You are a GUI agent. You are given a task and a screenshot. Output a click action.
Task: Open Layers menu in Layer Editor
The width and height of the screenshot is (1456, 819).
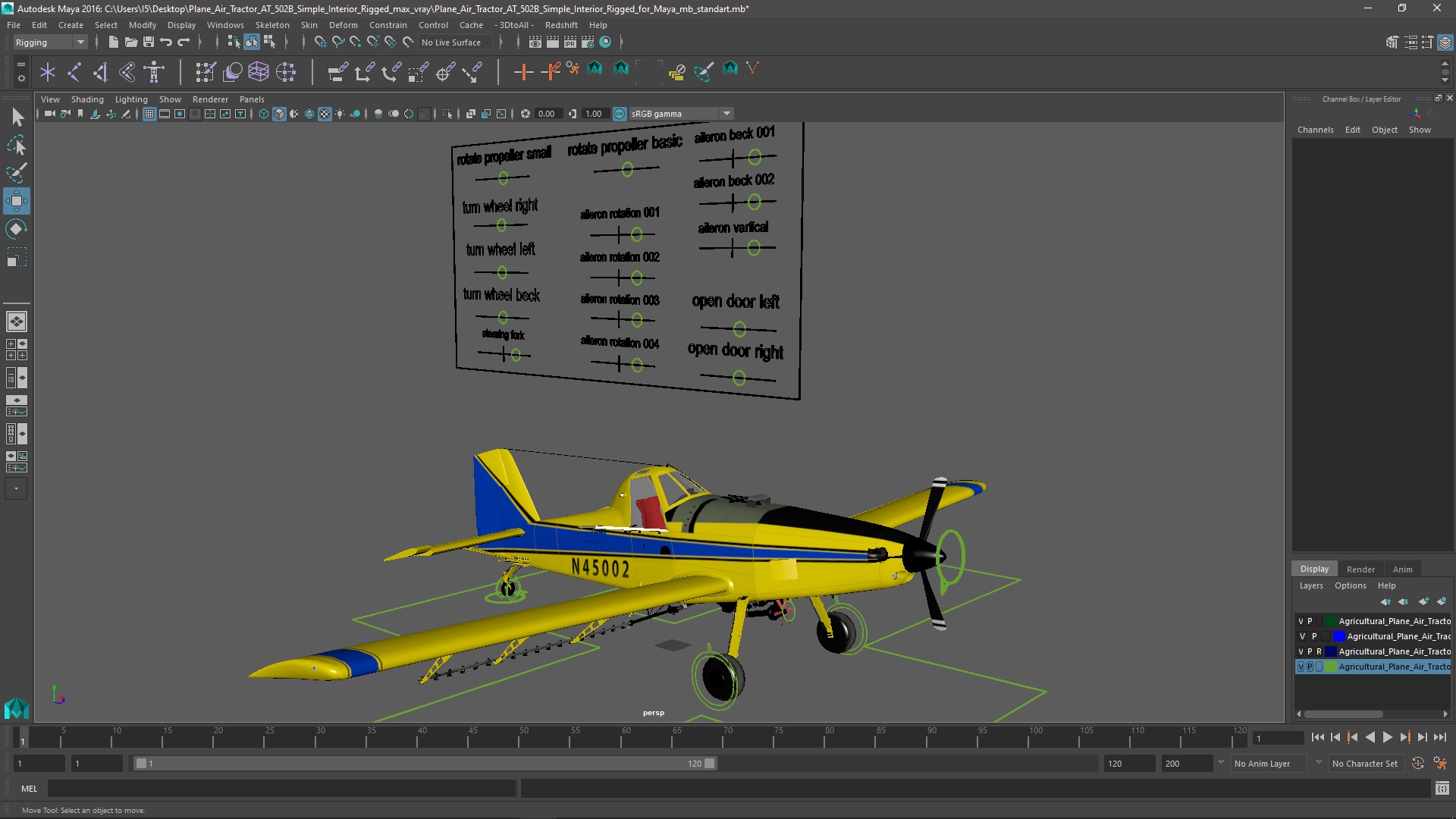1311,585
